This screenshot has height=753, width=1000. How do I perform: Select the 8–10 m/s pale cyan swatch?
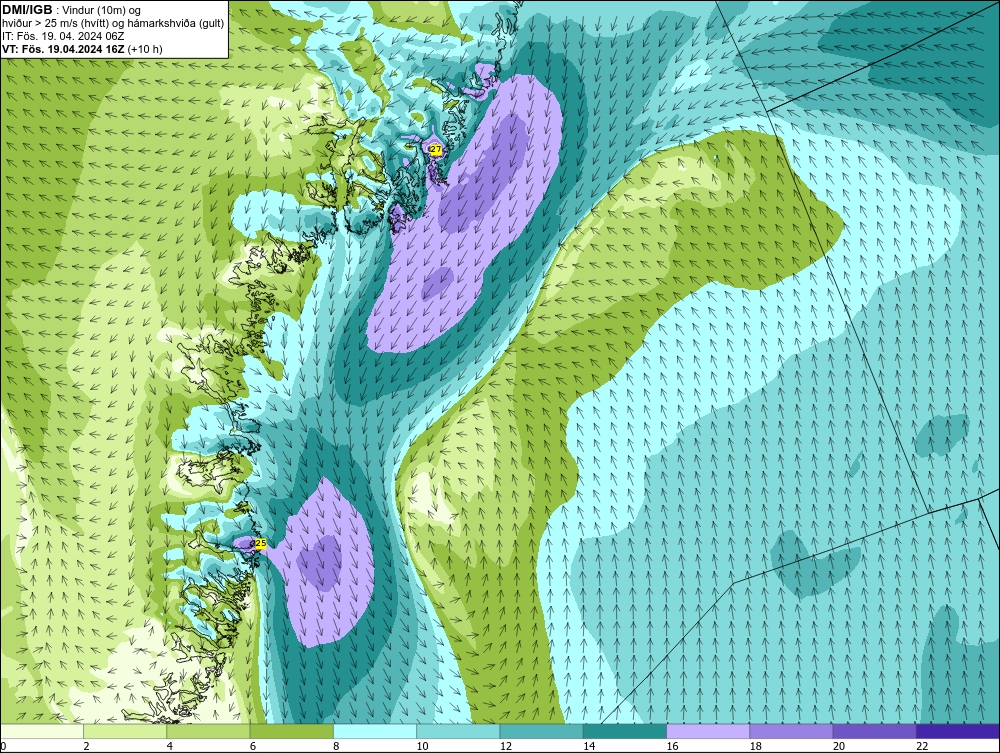tap(375, 731)
